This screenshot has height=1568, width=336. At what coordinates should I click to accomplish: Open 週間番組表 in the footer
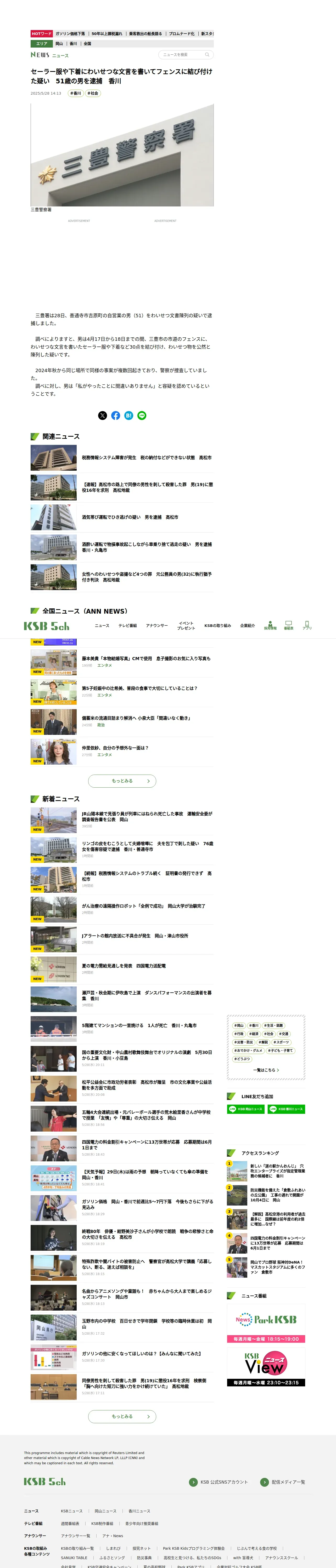[x=70, y=1524]
